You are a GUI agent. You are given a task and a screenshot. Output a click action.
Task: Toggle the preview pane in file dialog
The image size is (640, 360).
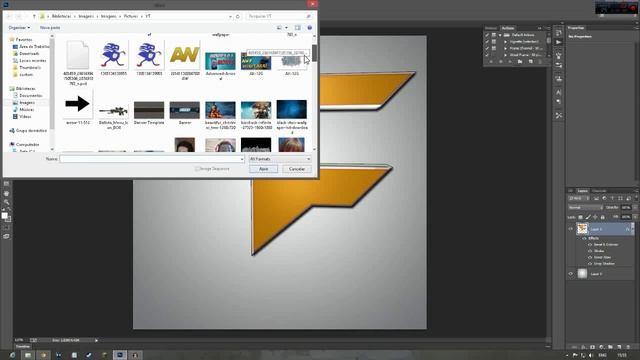click(x=298, y=27)
